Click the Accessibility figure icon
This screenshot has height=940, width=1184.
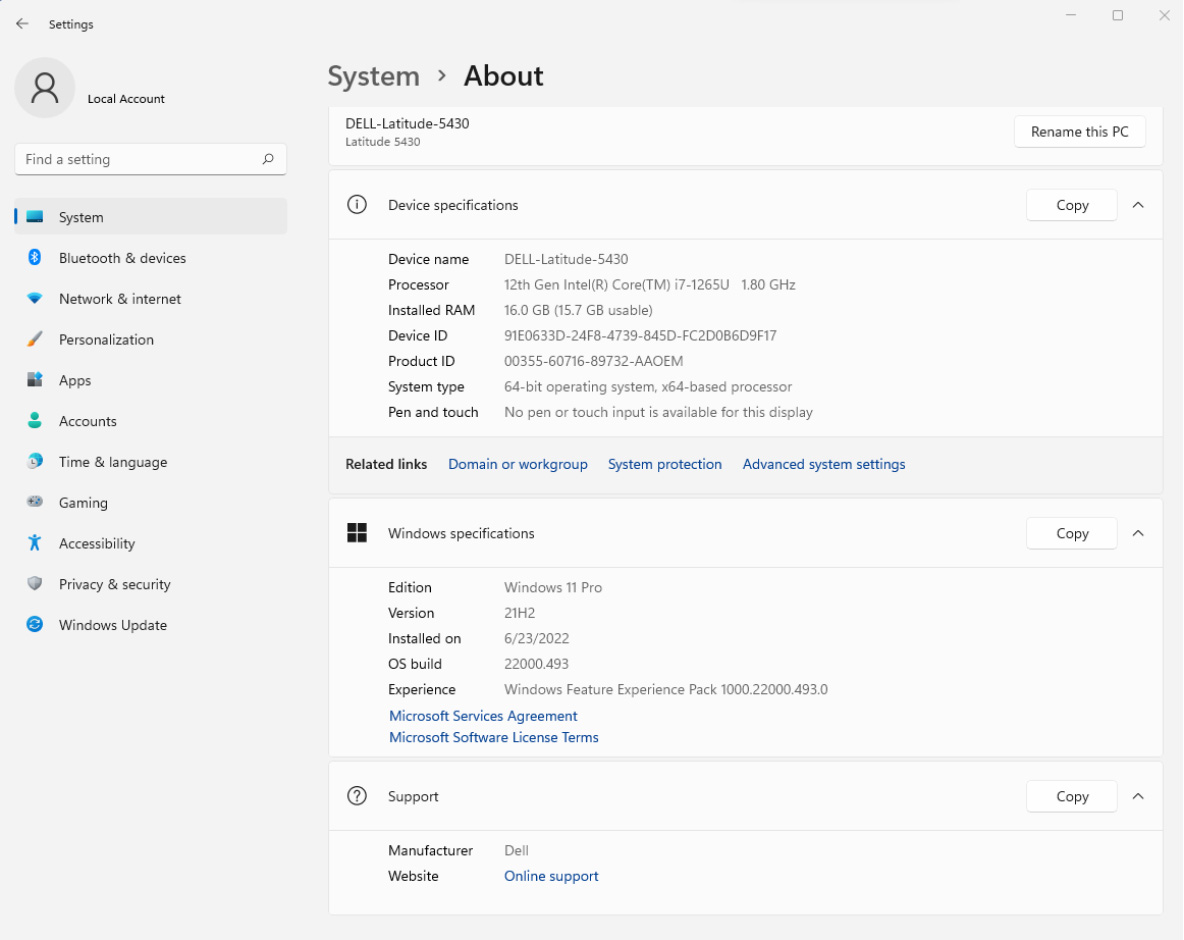[x=35, y=543]
